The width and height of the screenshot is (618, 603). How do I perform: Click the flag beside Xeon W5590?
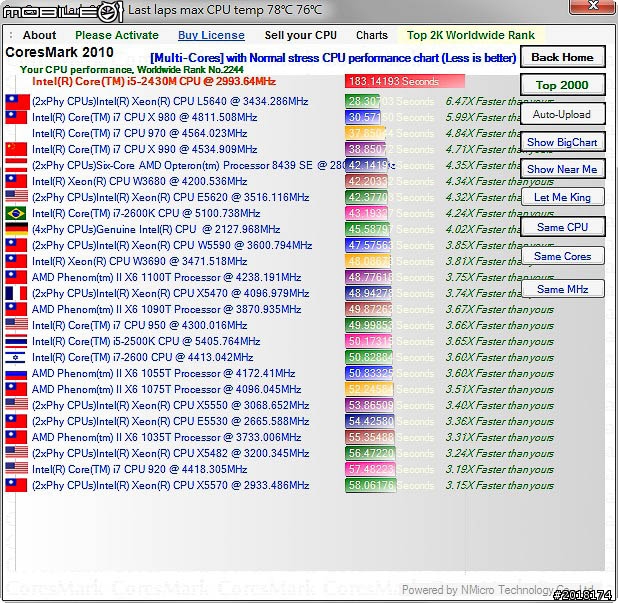point(16,245)
